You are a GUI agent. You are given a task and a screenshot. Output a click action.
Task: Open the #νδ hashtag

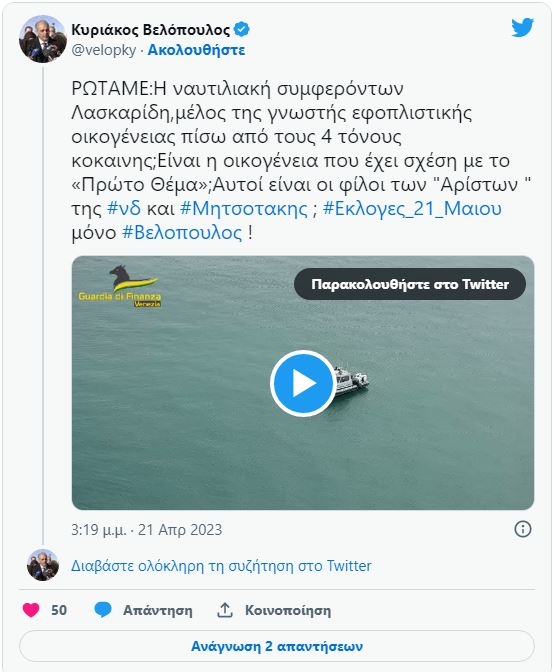124,209
